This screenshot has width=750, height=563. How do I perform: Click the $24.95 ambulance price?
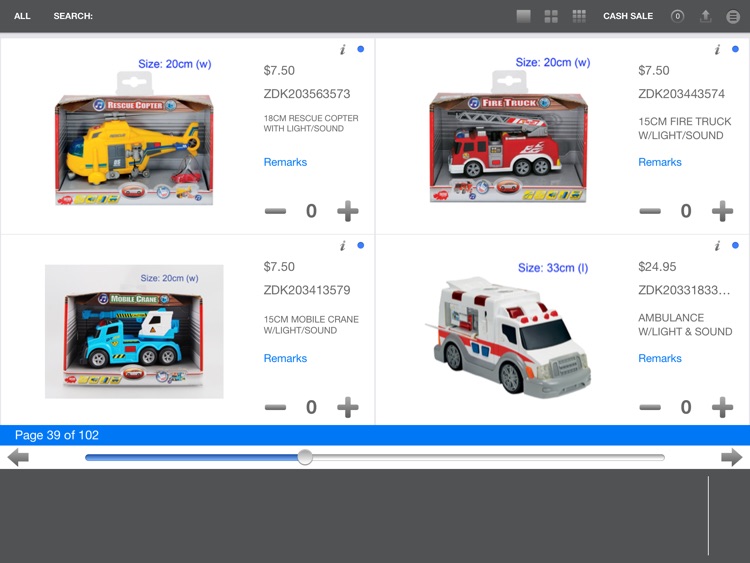pos(657,266)
